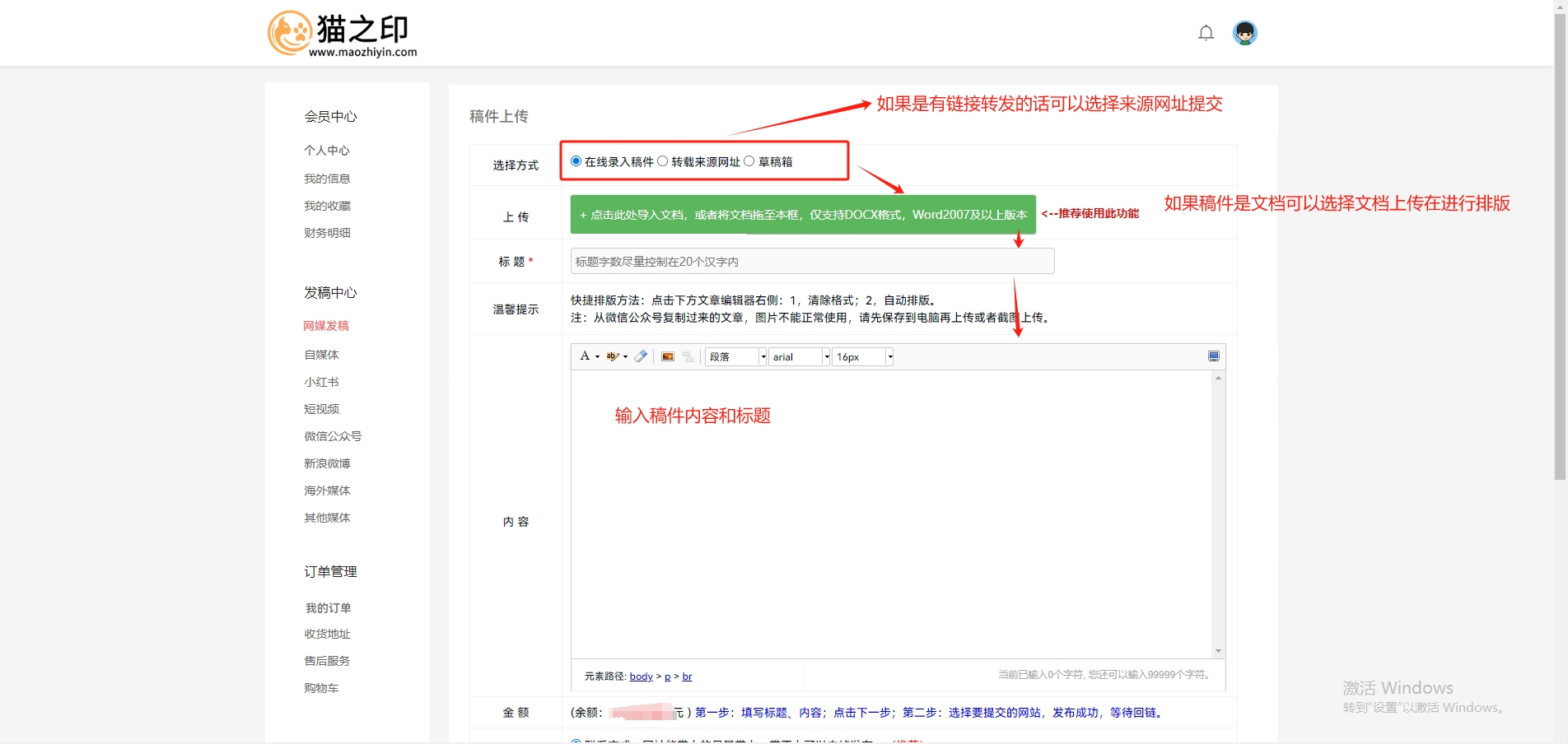The image size is (1568, 744).
Task: Open 我的订单 in the sidebar
Action: pos(328,608)
